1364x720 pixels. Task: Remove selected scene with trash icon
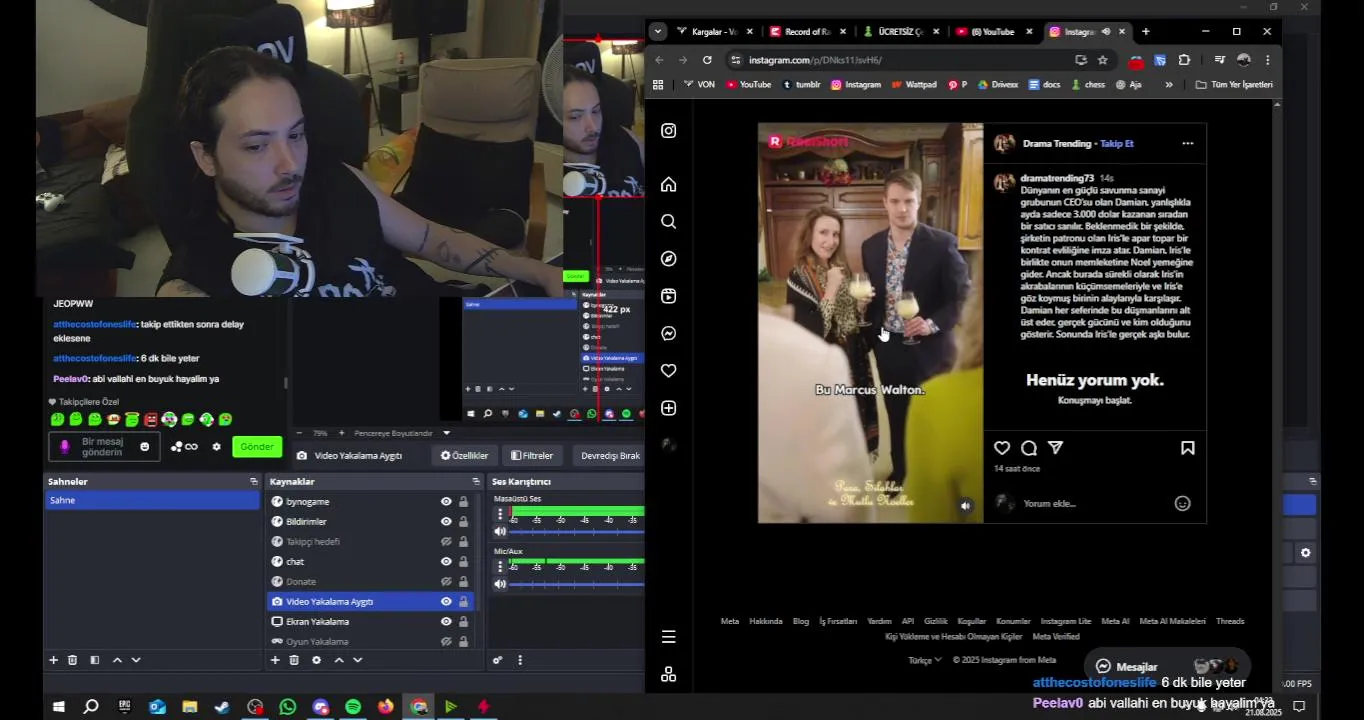pos(72,660)
